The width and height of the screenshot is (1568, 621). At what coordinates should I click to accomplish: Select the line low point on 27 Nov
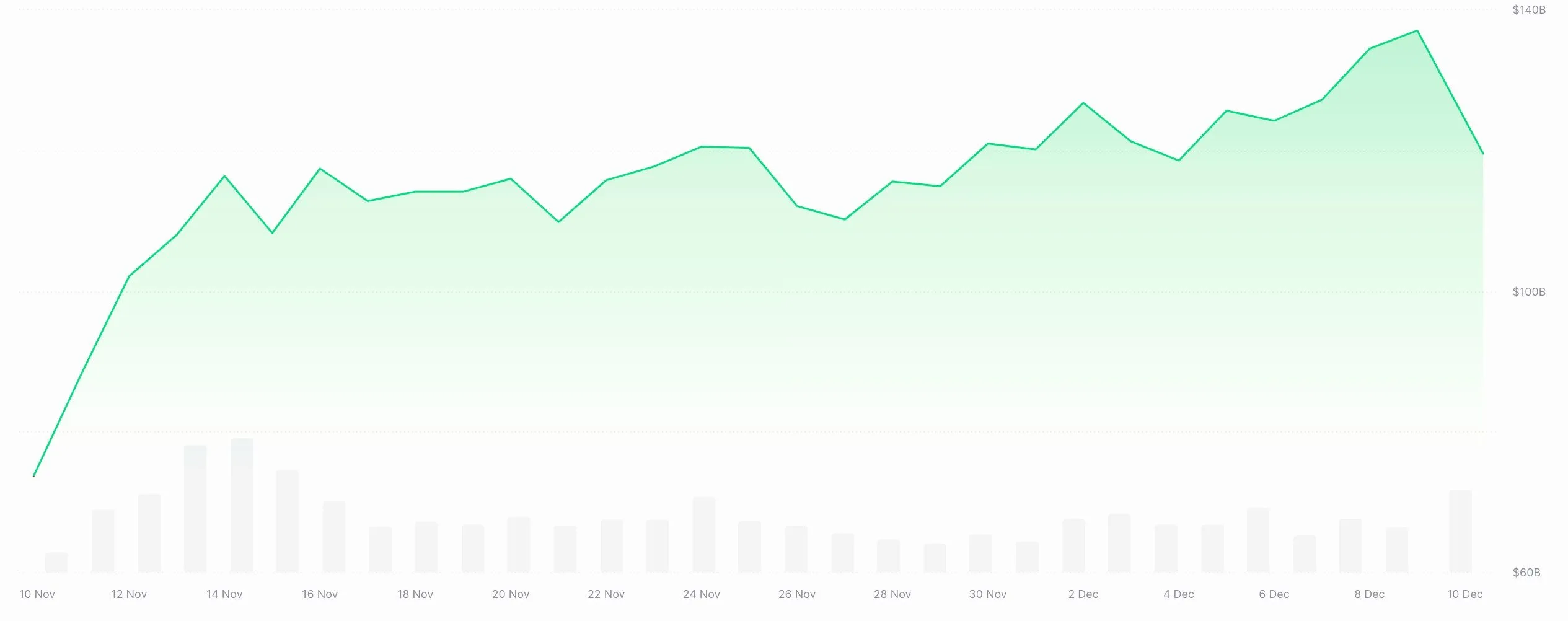[x=845, y=219]
